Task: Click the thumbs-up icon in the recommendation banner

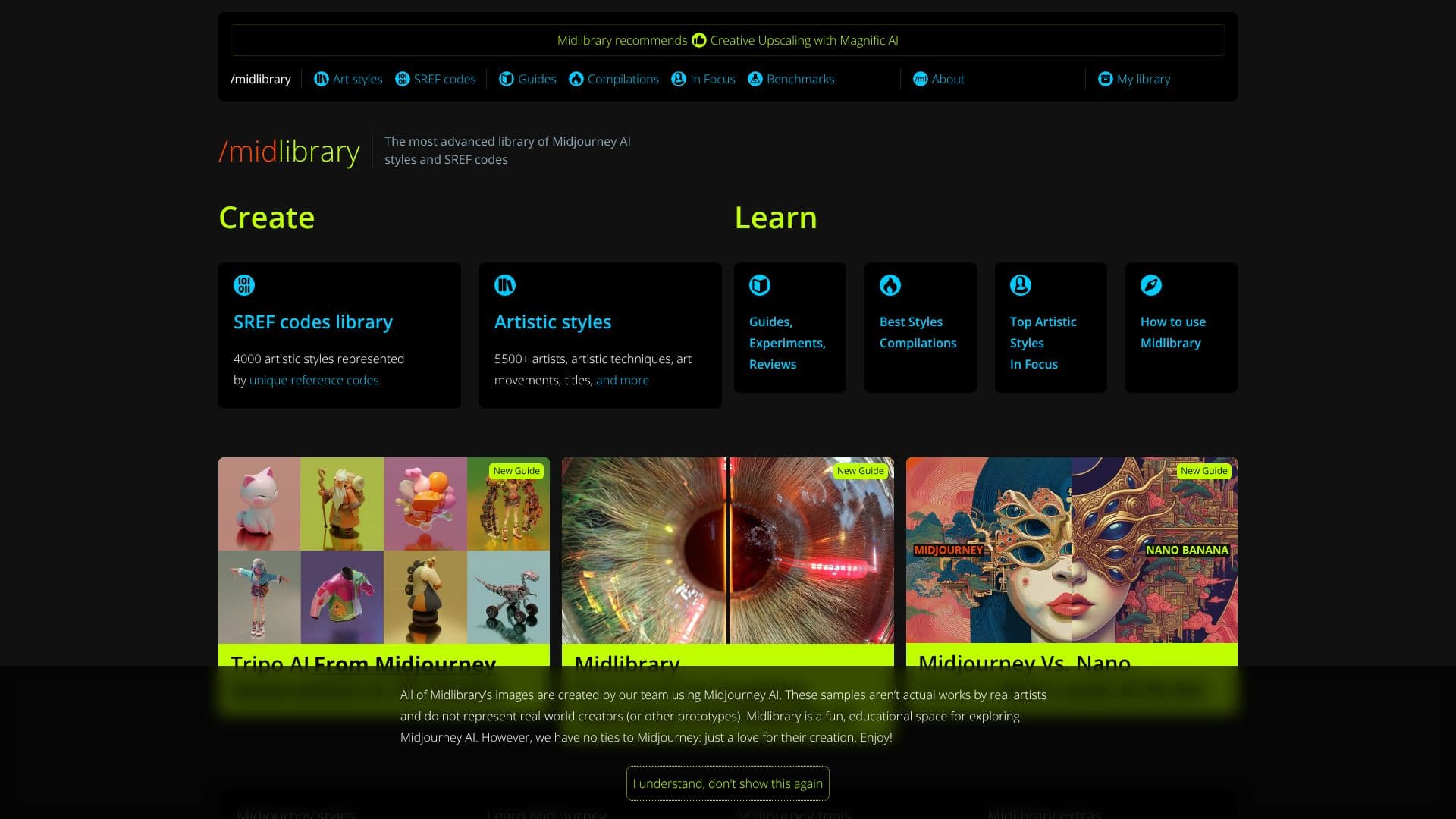Action: pyautogui.click(x=698, y=40)
